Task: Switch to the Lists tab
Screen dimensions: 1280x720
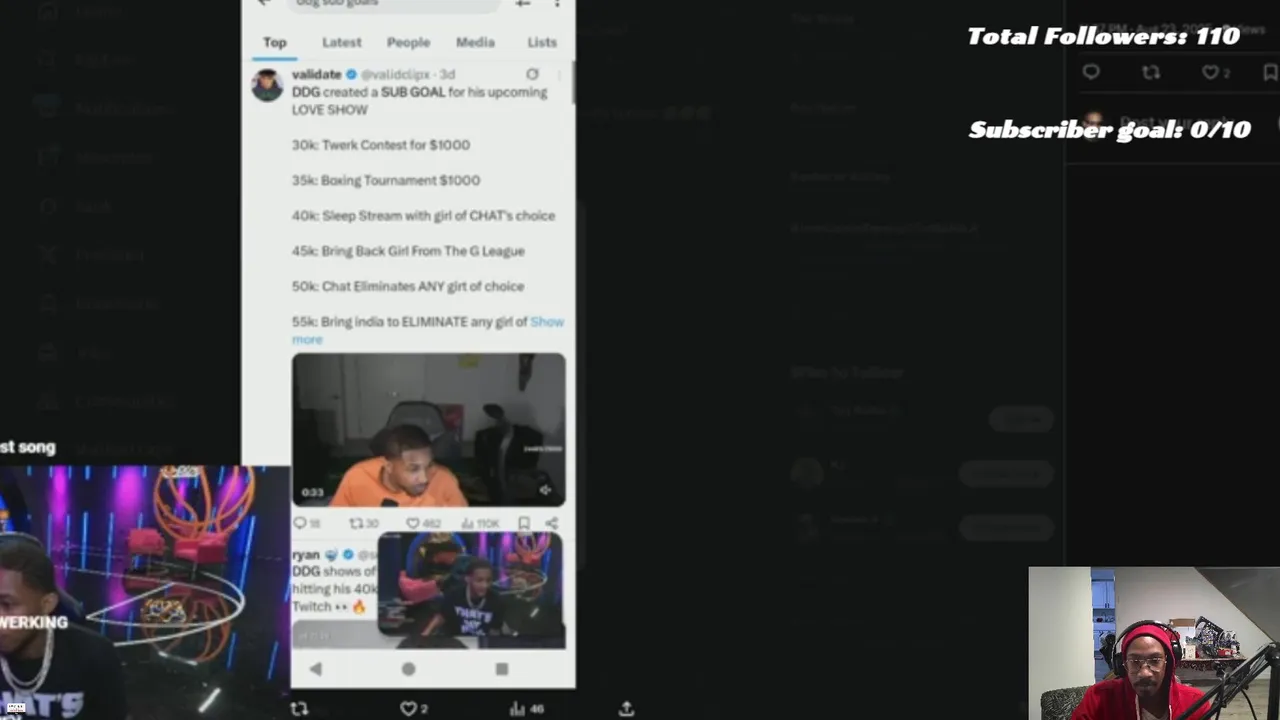Action: coord(542,42)
